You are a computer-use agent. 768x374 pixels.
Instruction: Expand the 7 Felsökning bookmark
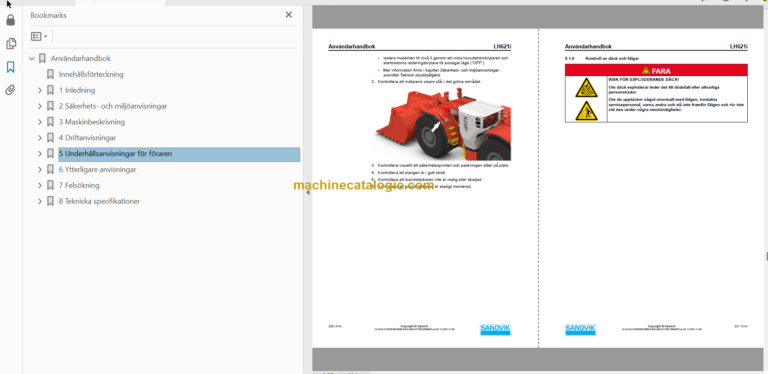click(40, 186)
